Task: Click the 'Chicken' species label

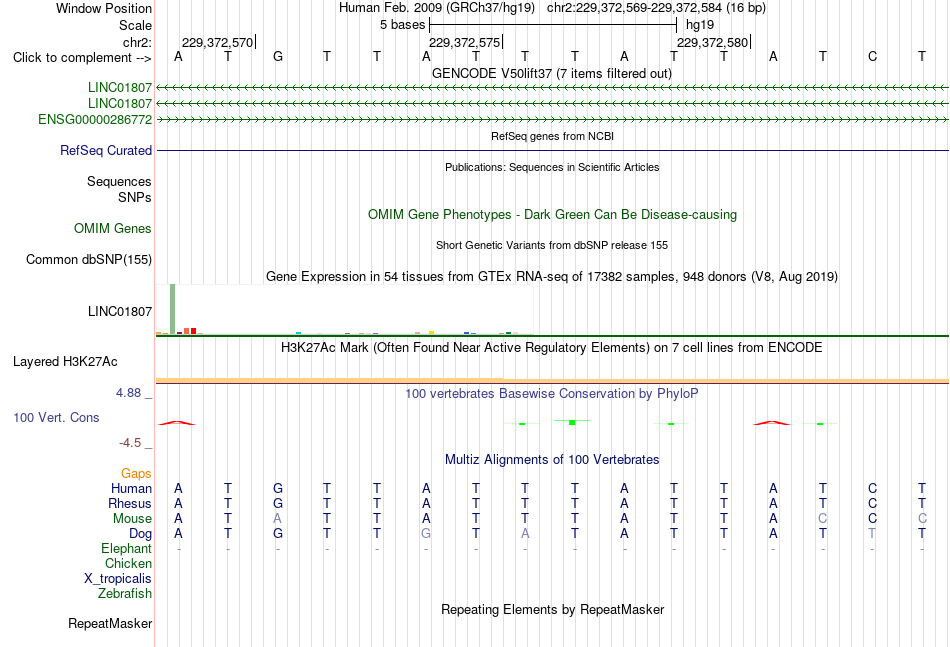Action: click(128, 563)
